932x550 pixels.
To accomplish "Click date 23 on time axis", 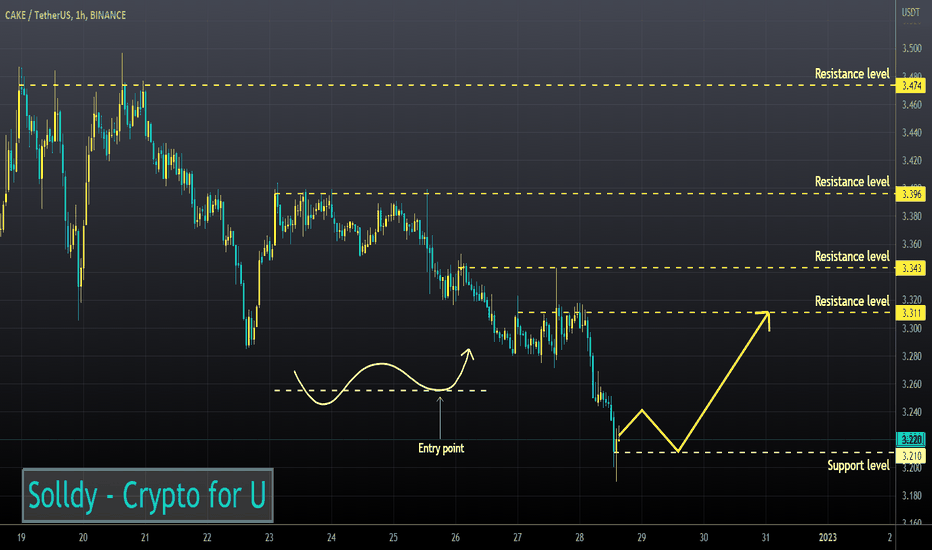I will tap(269, 538).
